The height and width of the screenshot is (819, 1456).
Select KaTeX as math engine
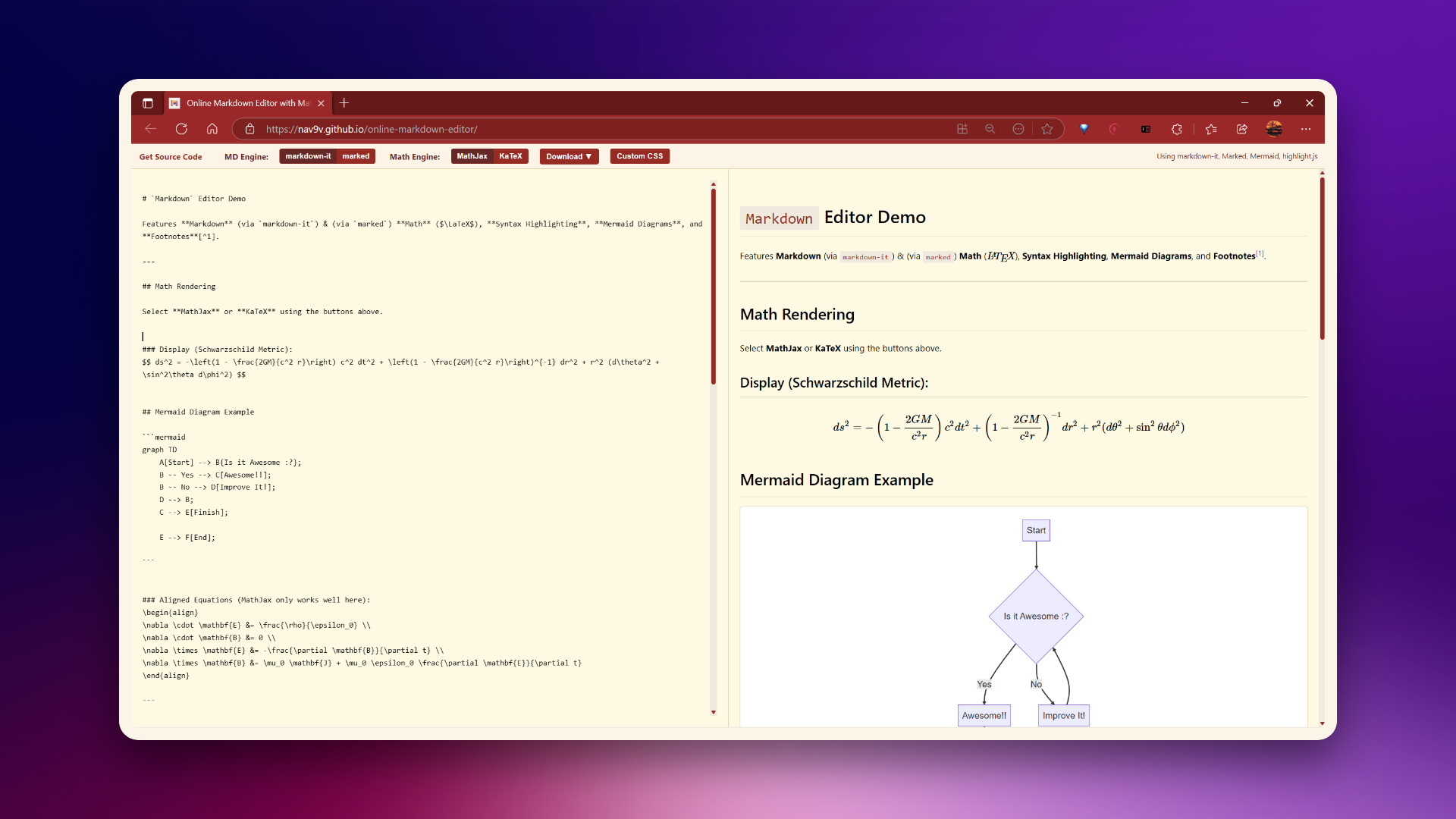pos(510,156)
